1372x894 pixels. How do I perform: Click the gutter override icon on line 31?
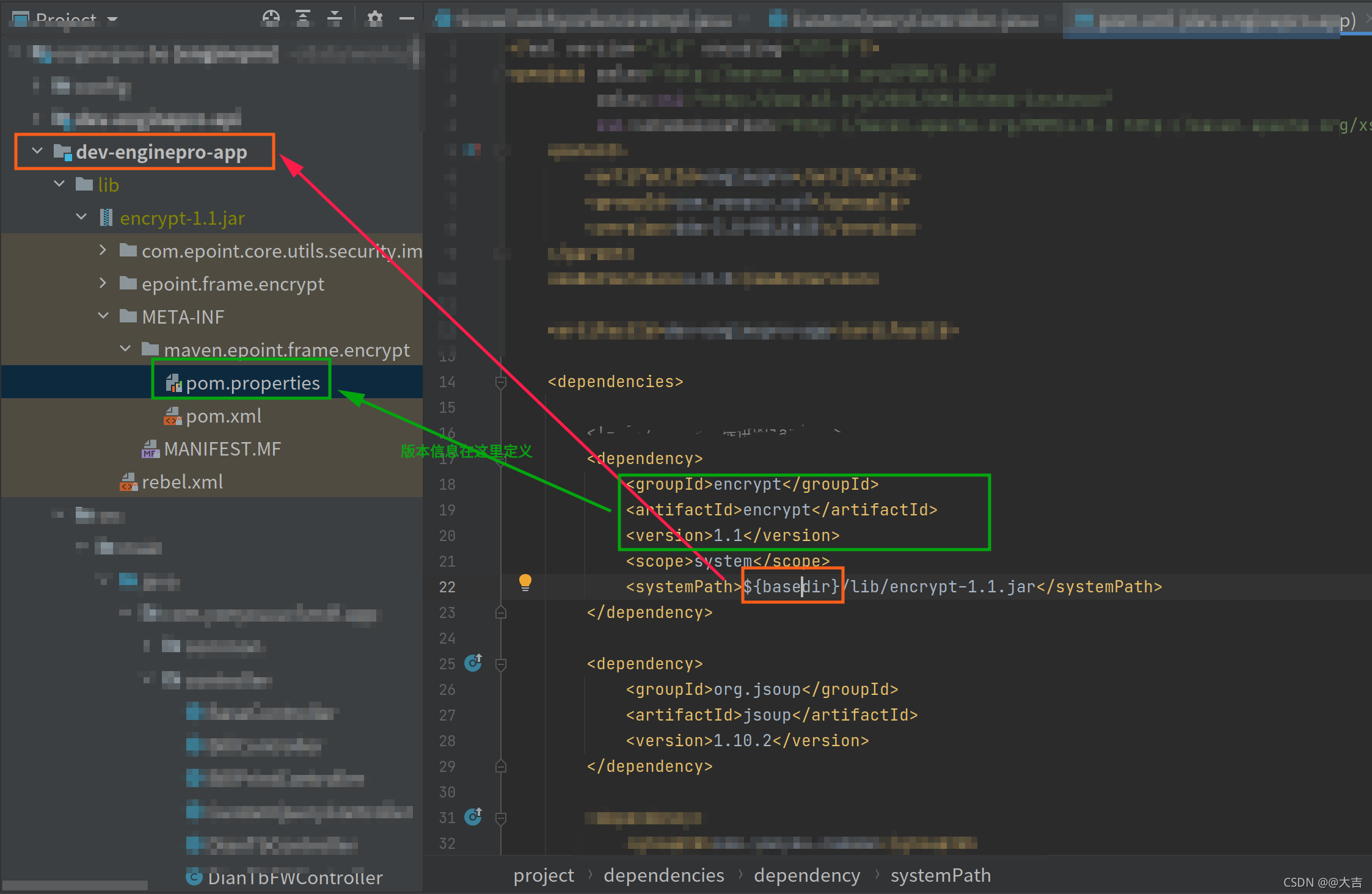(473, 816)
